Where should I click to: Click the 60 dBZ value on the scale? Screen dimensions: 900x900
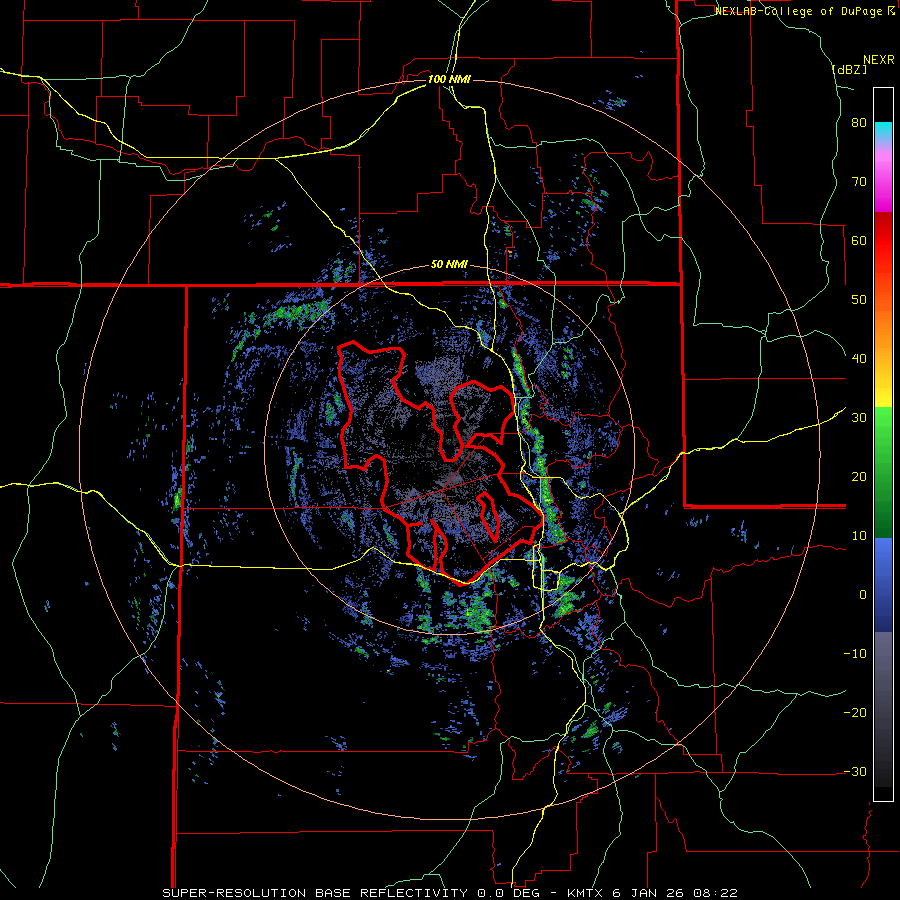859,240
